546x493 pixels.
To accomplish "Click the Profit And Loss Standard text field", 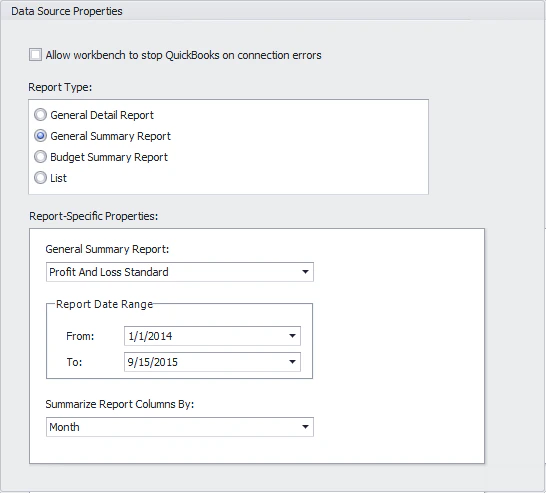I will 180,272.
